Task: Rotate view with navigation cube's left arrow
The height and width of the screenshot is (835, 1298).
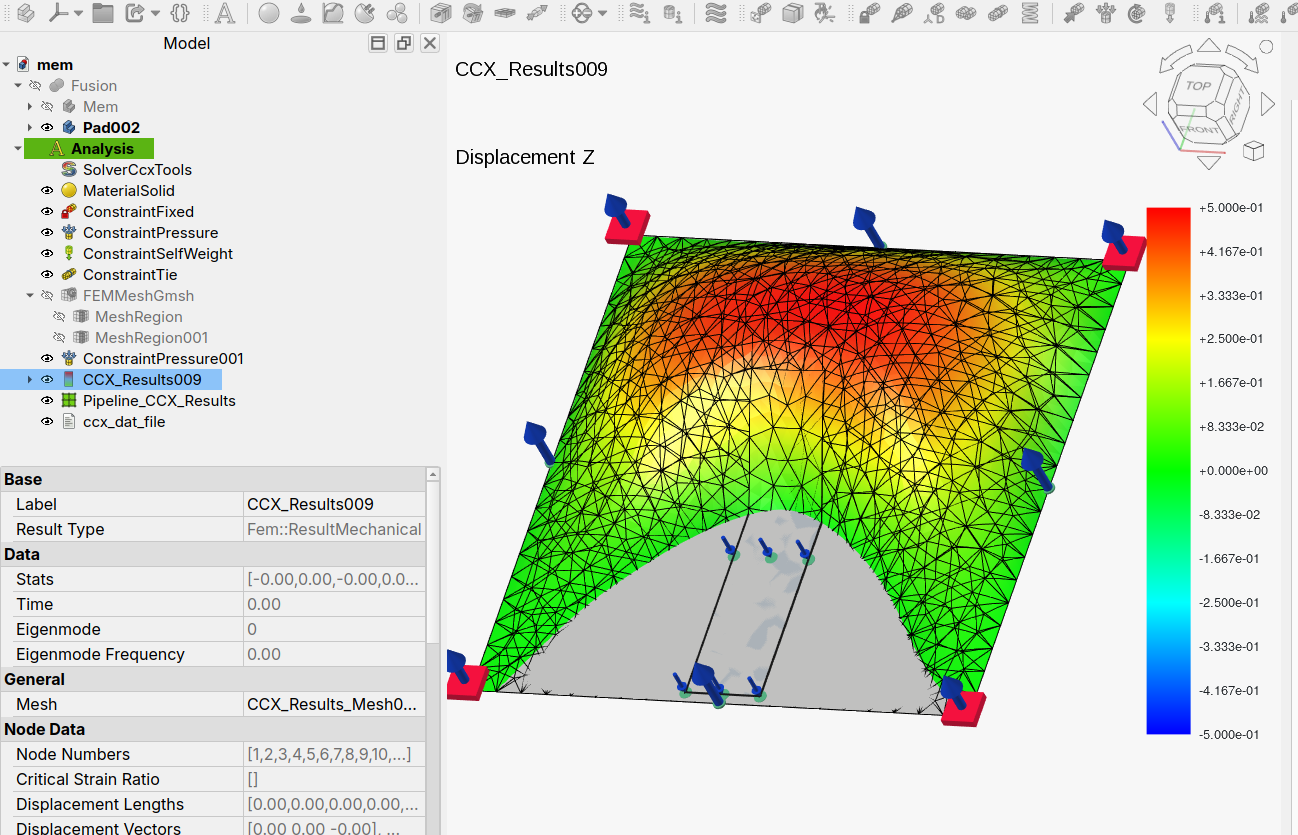Action: click(1150, 104)
